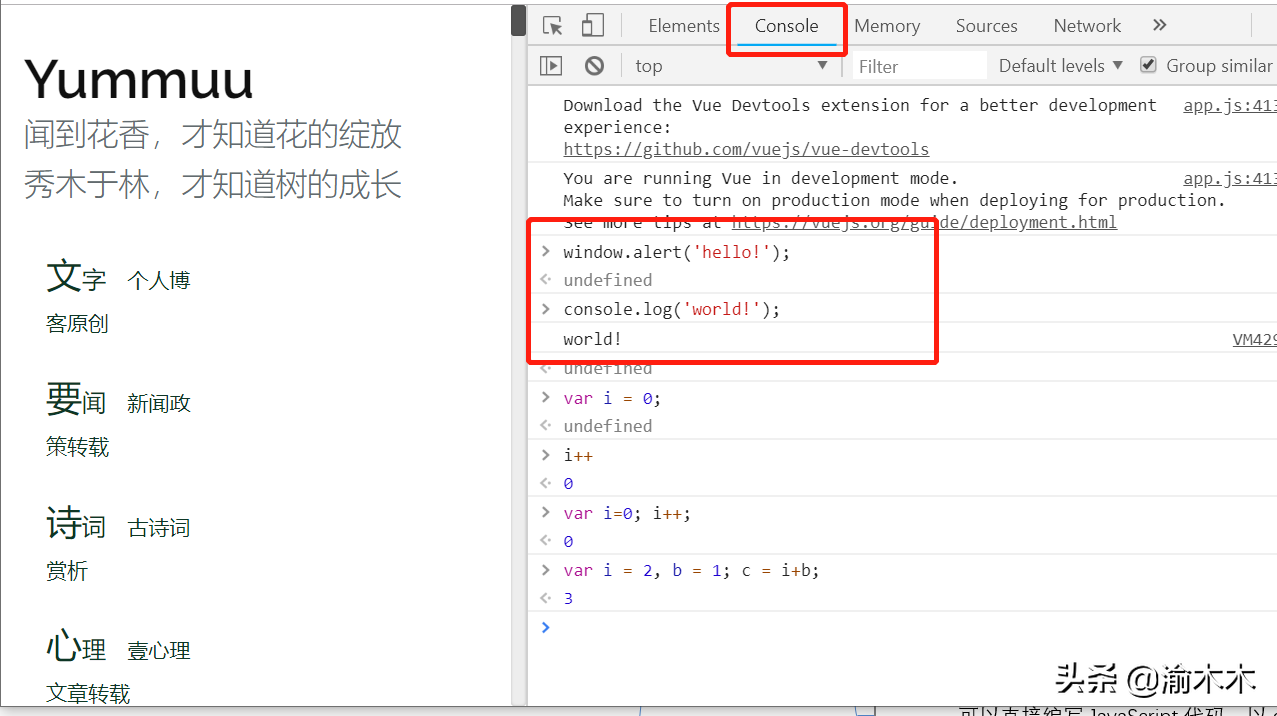Activate the inspect element picker icon

[x=552, y=26]
